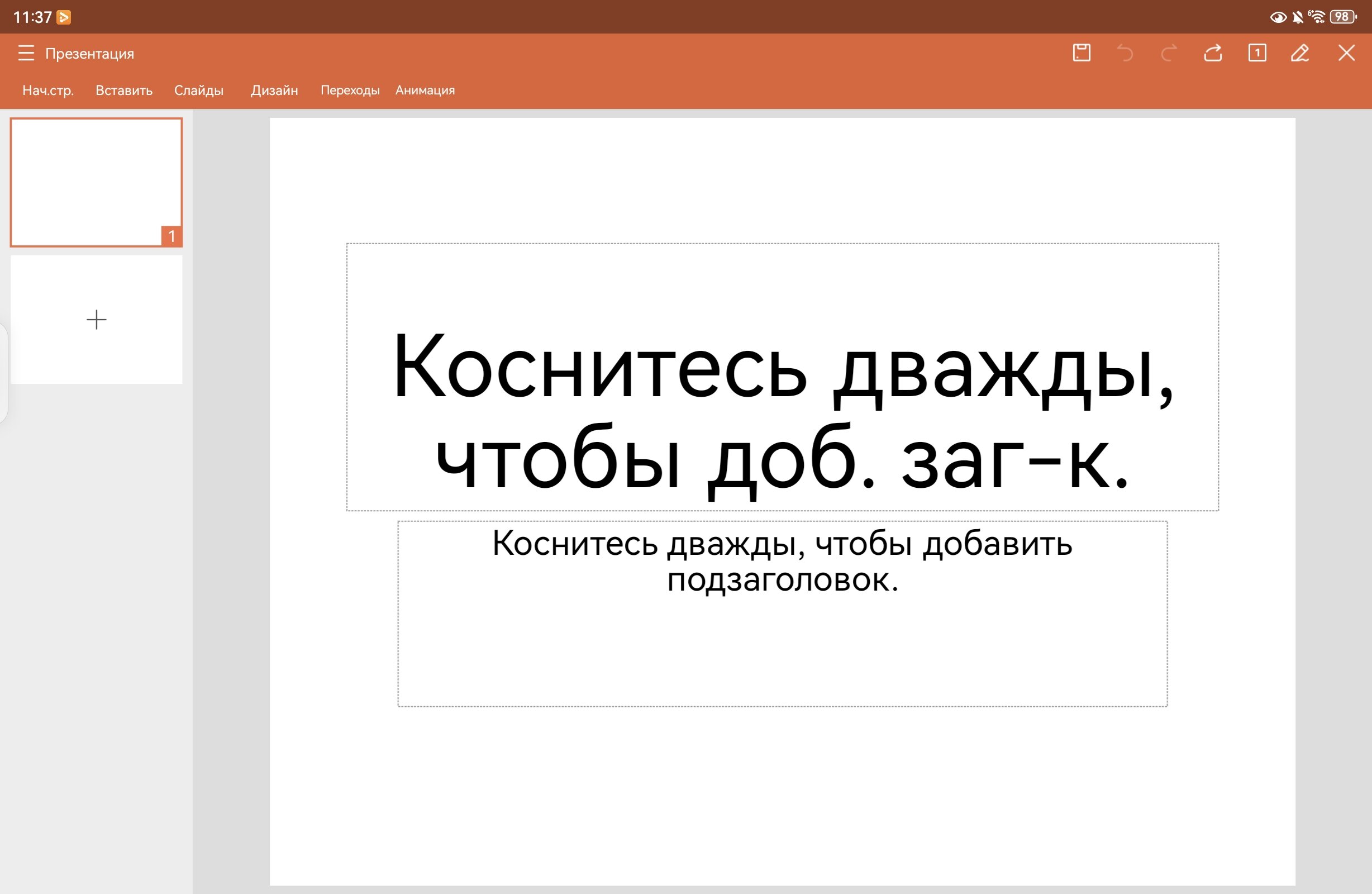Tap the pencil edit mode icon
Screen dimensions: 1372x894
click(x=1300, y=53)
